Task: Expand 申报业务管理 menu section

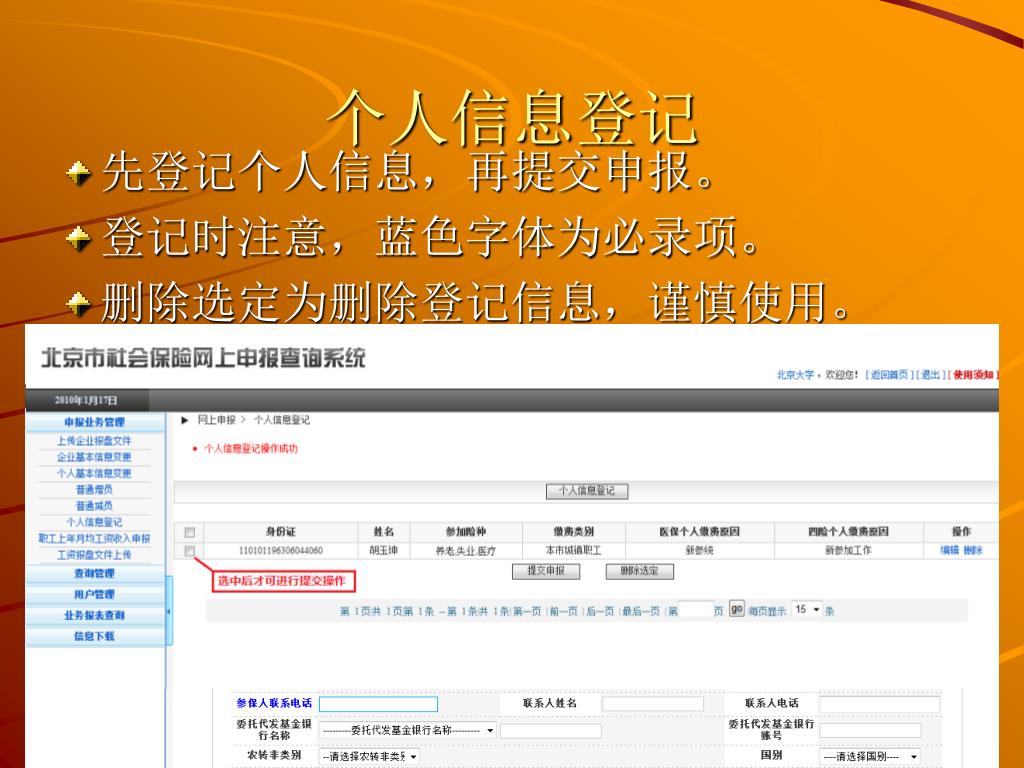Action: pyautogui.click(x=95, y=422)
